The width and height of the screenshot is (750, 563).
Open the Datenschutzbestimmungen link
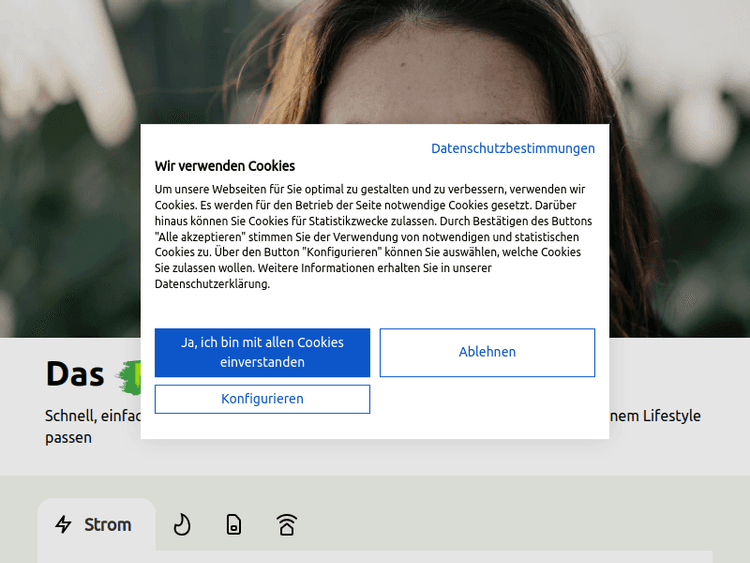[512, 148]
